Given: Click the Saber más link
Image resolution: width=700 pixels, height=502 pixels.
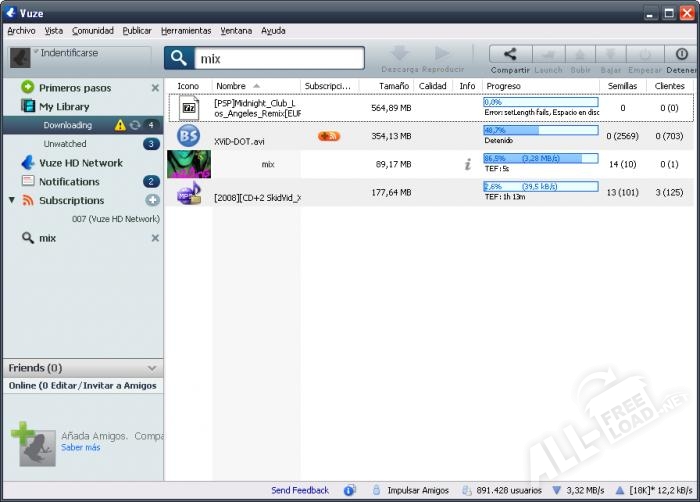Looking at the screenshot, I should click(80, 447).
